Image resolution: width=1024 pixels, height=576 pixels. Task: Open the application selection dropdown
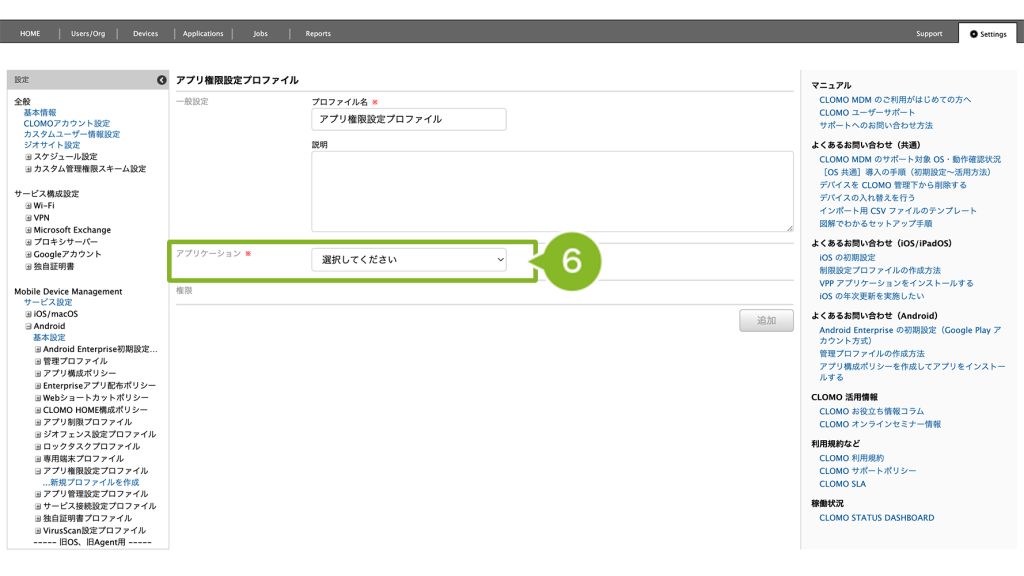click(408, 260)
